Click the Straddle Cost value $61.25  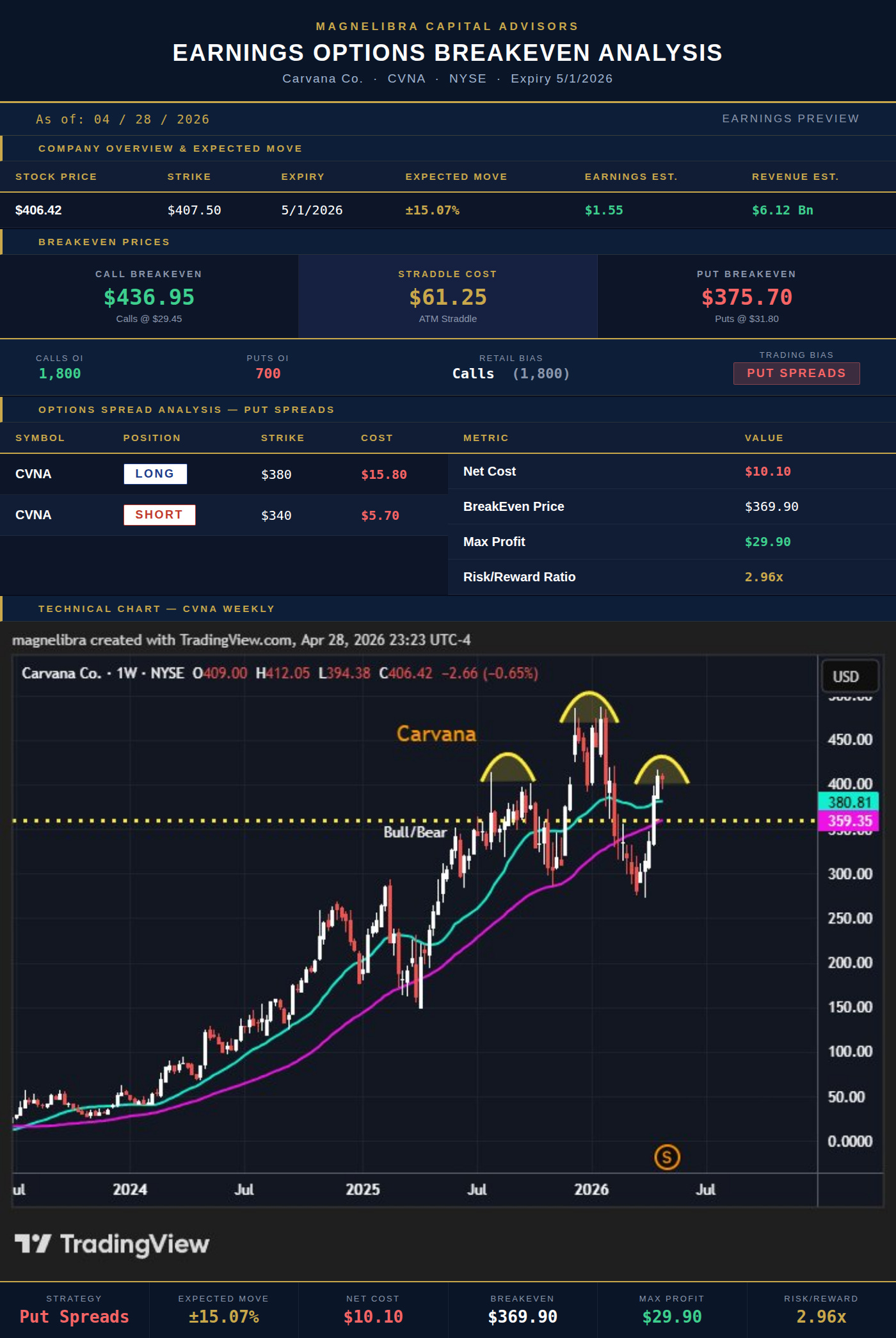(448, 297)
